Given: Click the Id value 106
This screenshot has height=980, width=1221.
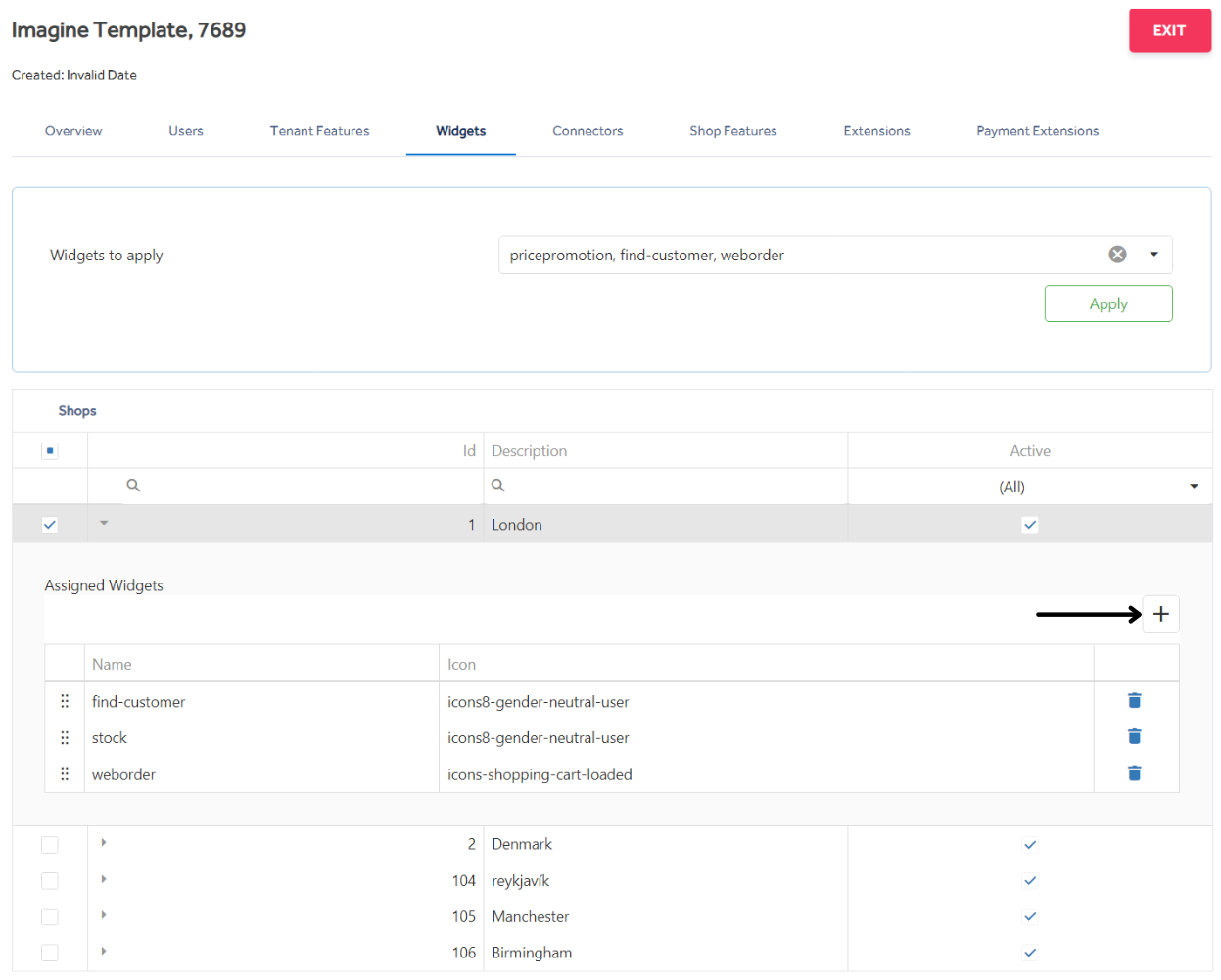Looking at the screenshot, I should click(464, 953).
